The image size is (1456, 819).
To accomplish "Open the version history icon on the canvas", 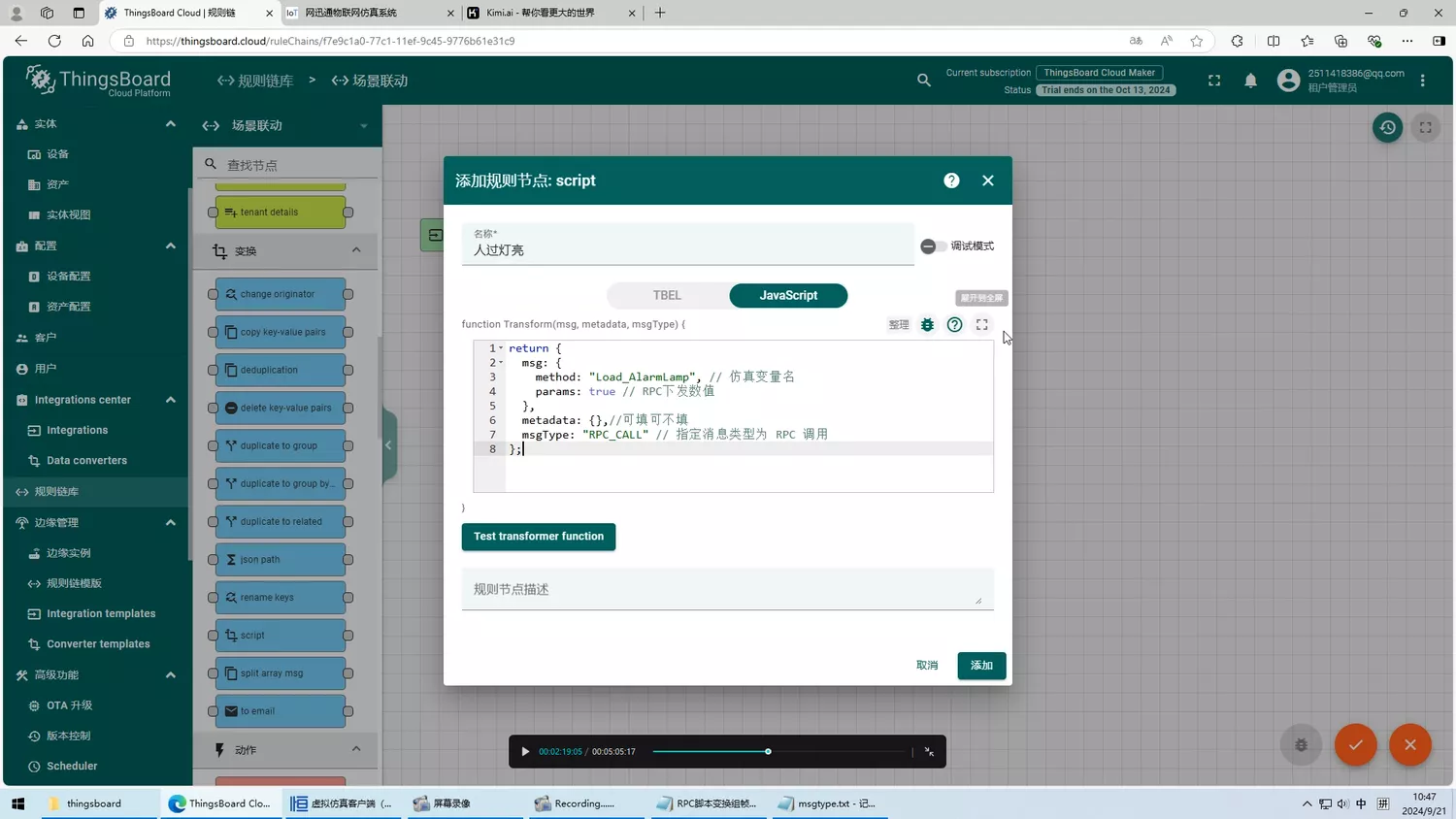I will 1387,127.
